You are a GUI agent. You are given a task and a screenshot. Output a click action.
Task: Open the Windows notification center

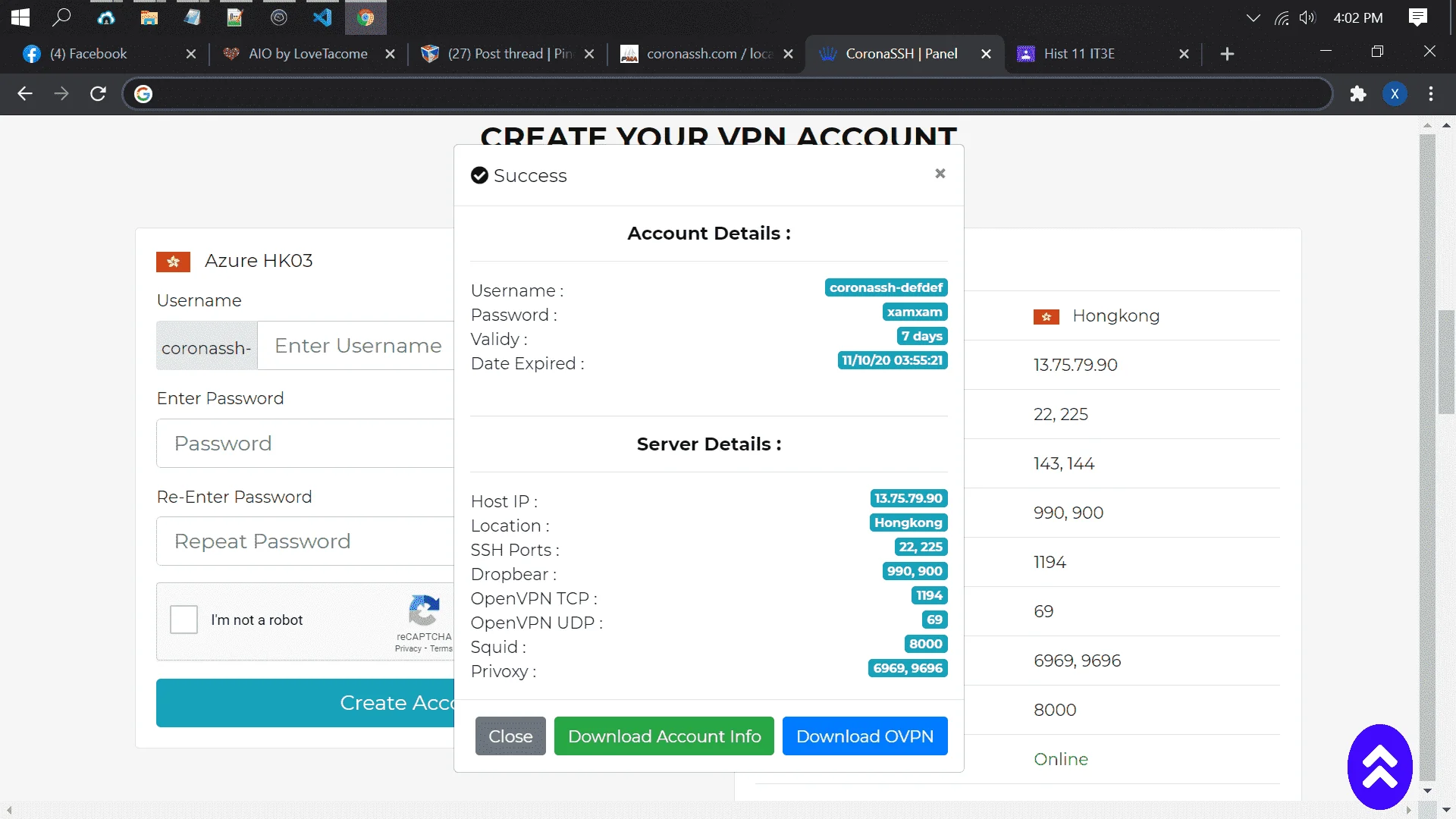pyautogui.click(x=1417, y=17)
